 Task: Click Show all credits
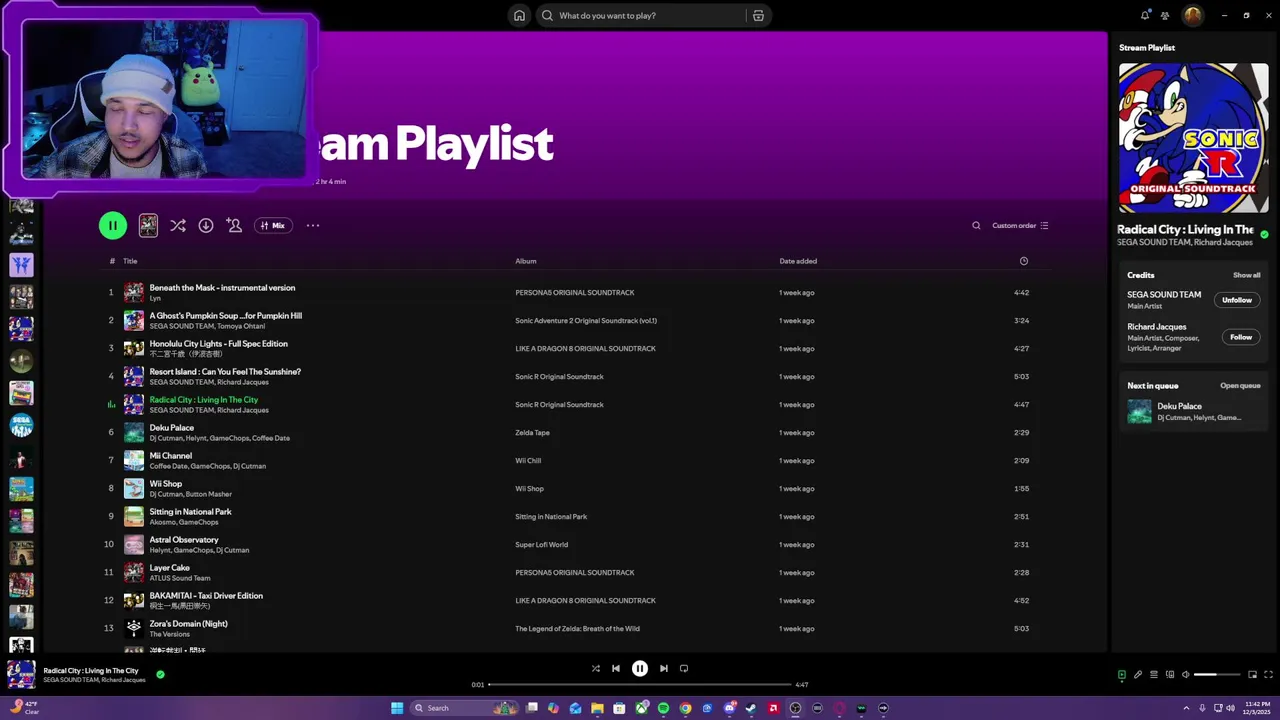click(1246, 275)
